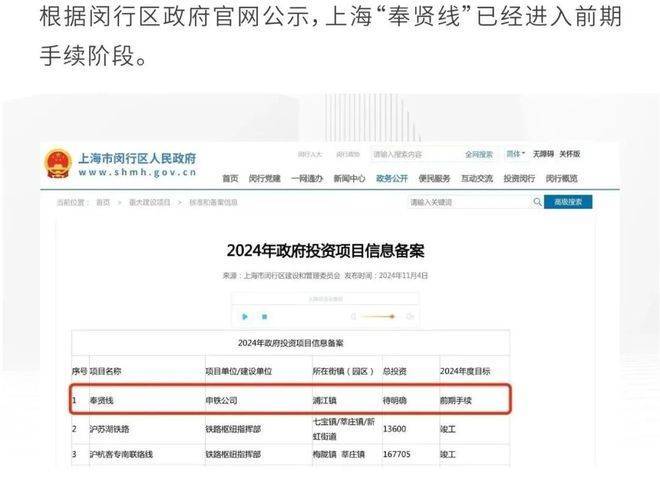660x477 pixels.
Task: Open the 闵行党建 navigation tab
Action: click(264, 178)
